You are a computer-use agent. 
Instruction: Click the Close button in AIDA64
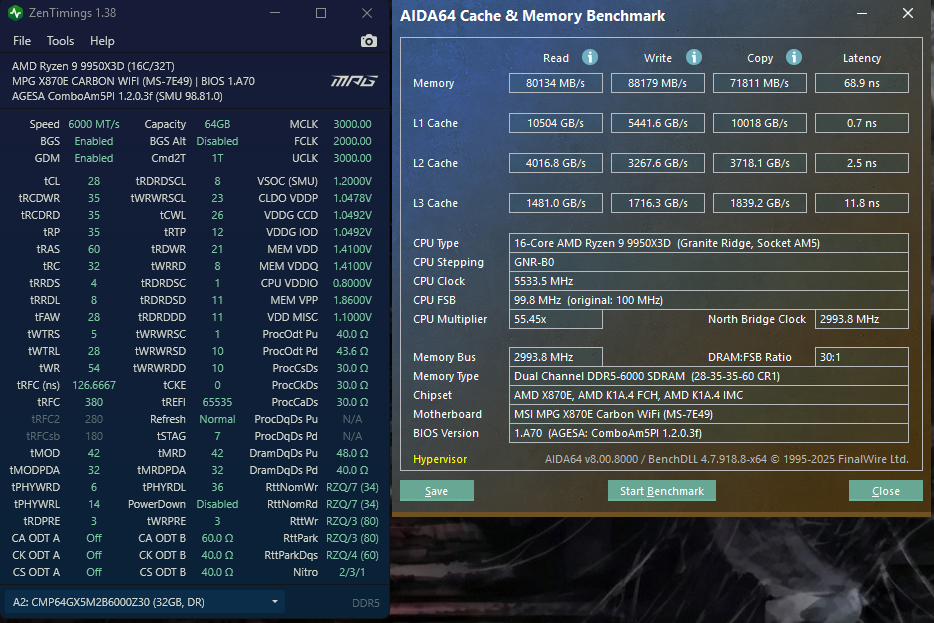point(886,491)
